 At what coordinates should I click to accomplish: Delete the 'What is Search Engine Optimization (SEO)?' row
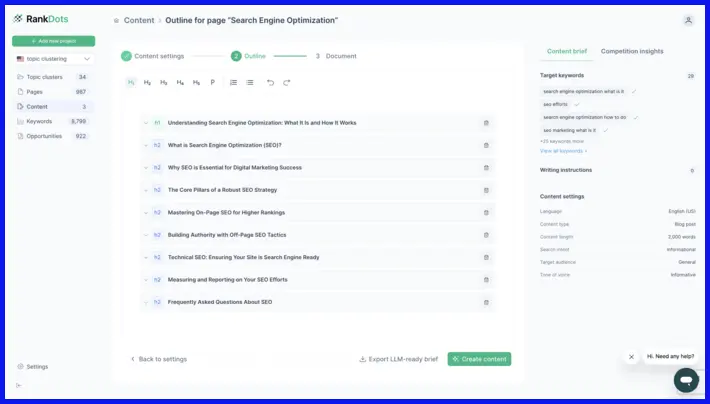486,145
